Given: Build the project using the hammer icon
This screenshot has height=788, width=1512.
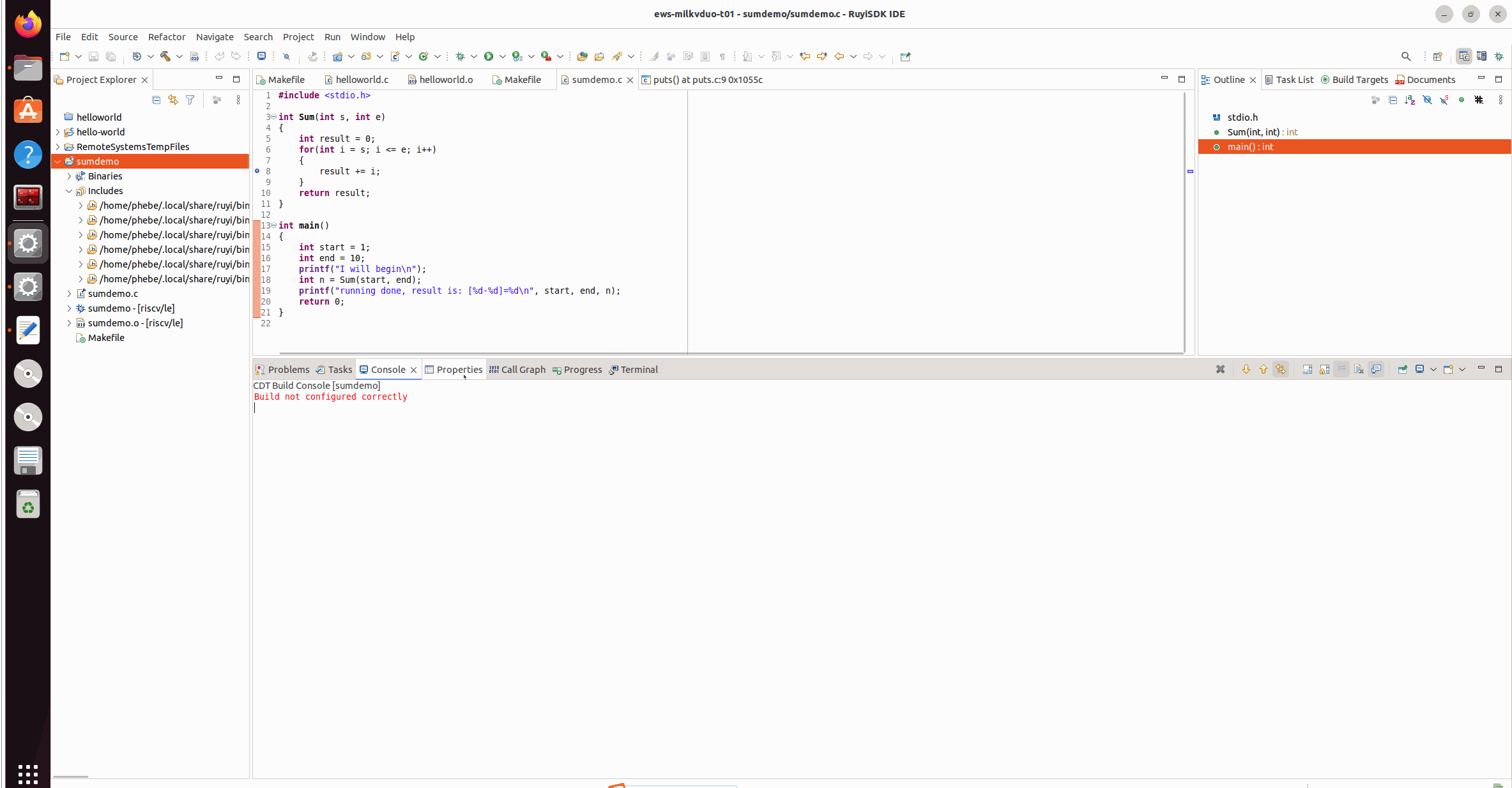Looking at the screenshot, I should pos(165,56).
